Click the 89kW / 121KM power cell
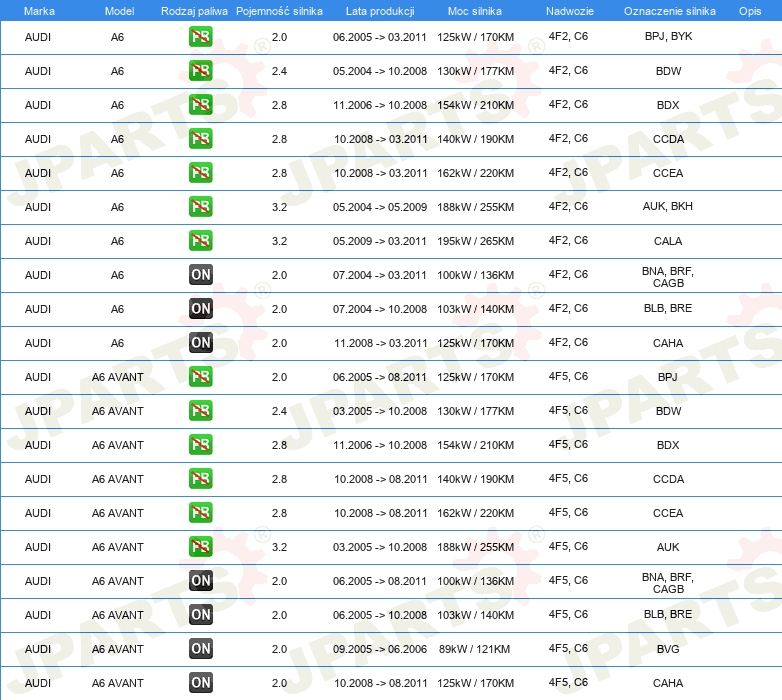 [x=475, y=649]
